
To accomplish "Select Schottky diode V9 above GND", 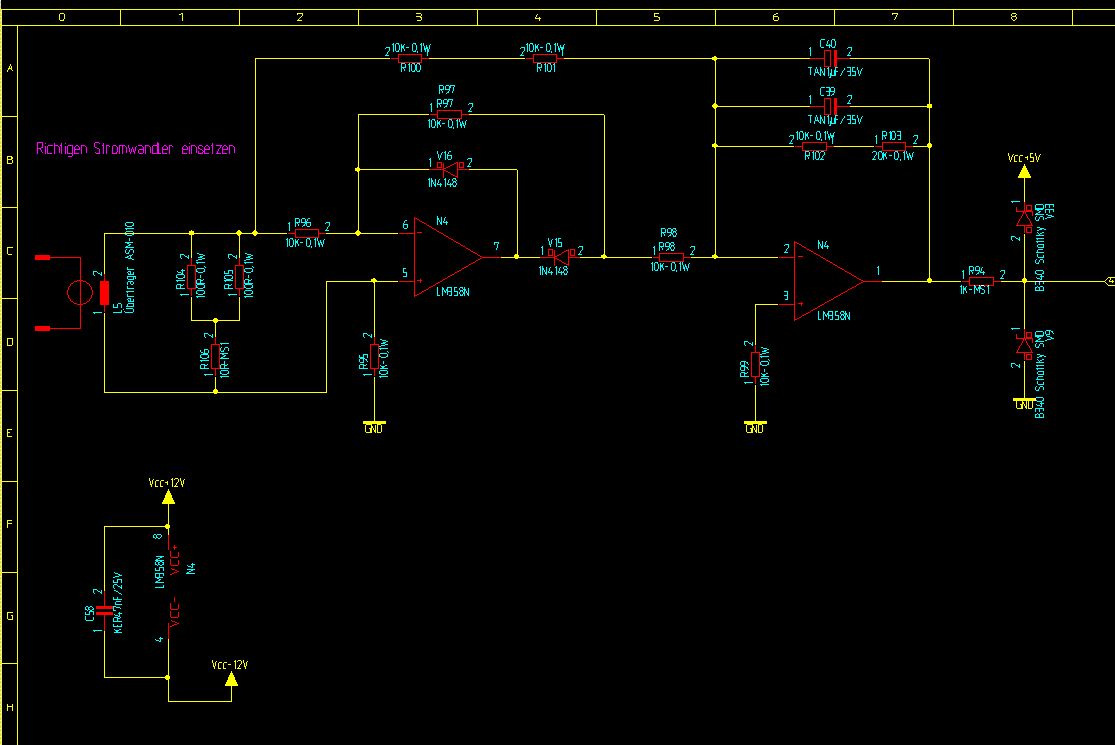I will click(x=1024, y=345).
